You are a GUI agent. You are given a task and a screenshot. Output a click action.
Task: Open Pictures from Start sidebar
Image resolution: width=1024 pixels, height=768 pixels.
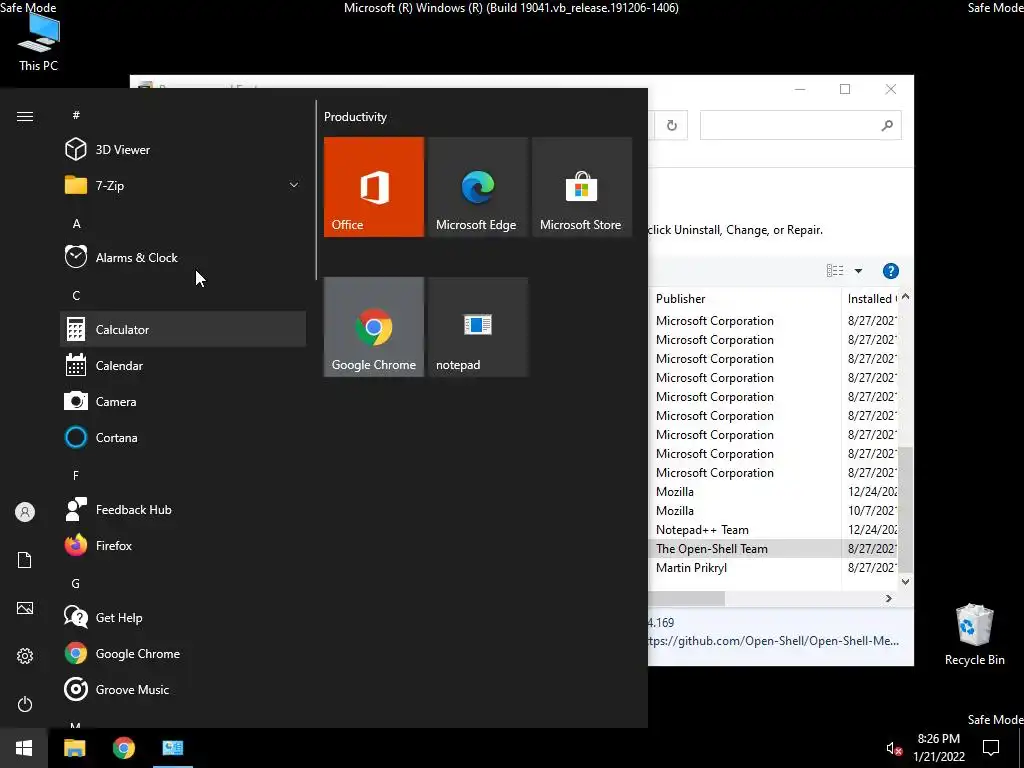pos(25,608)
